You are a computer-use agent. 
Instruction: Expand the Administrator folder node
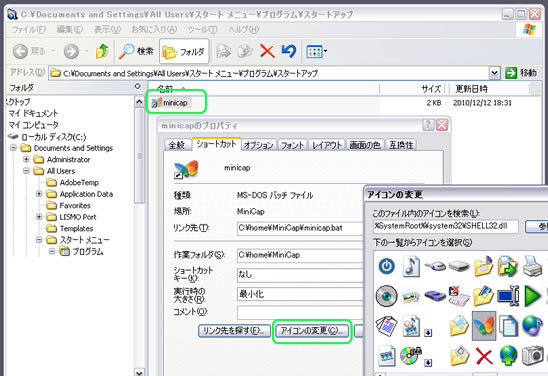26,159
